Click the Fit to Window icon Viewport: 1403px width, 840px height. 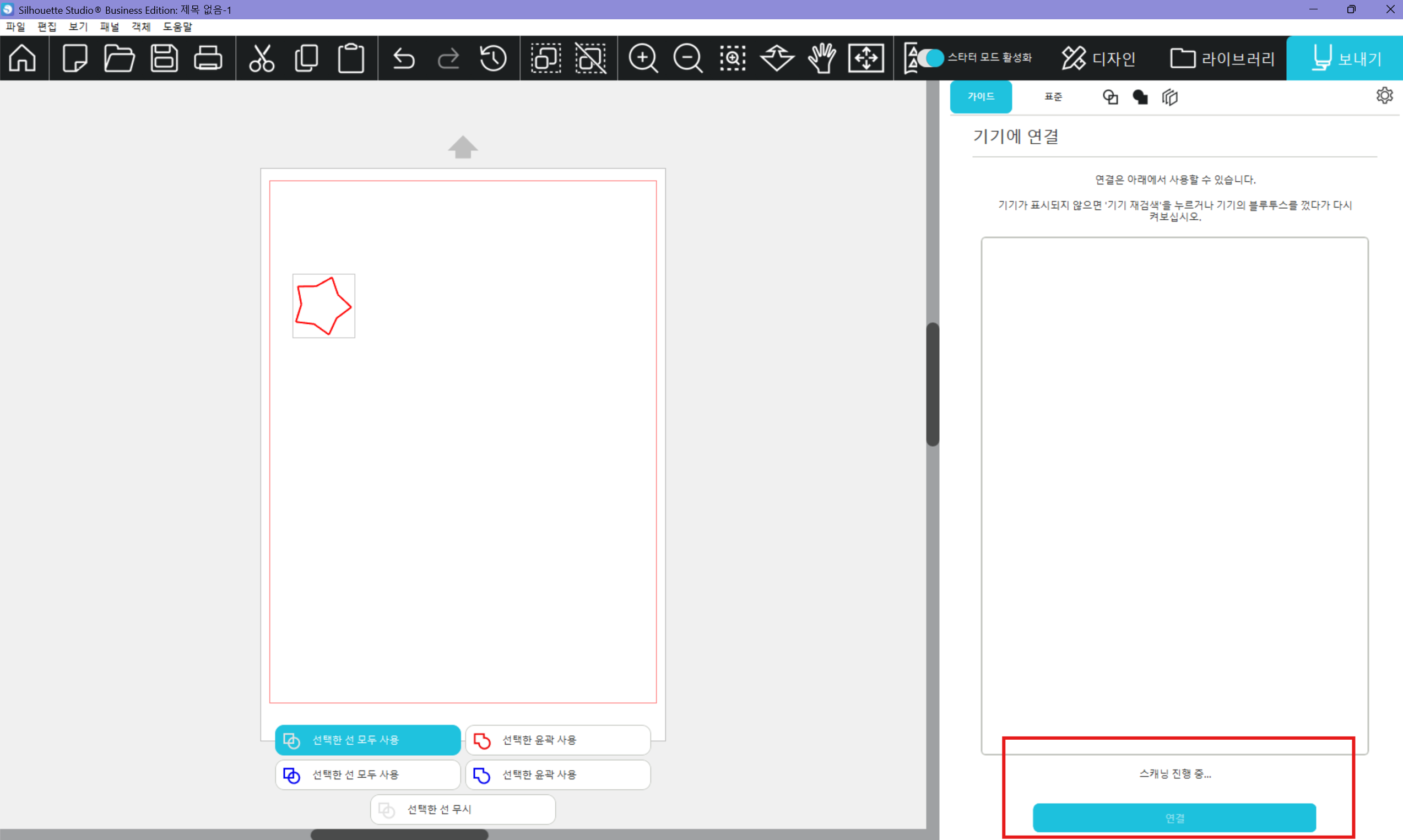(866, 58)
